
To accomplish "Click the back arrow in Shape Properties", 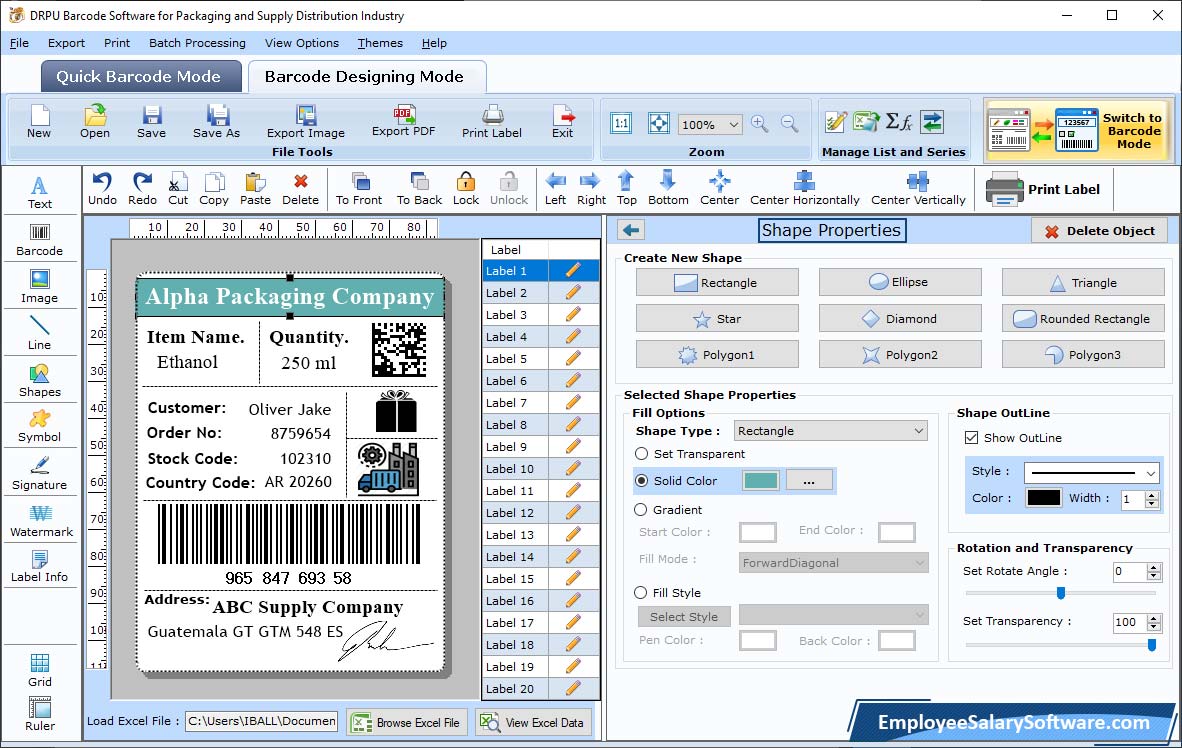I will [x=631, y=230].
